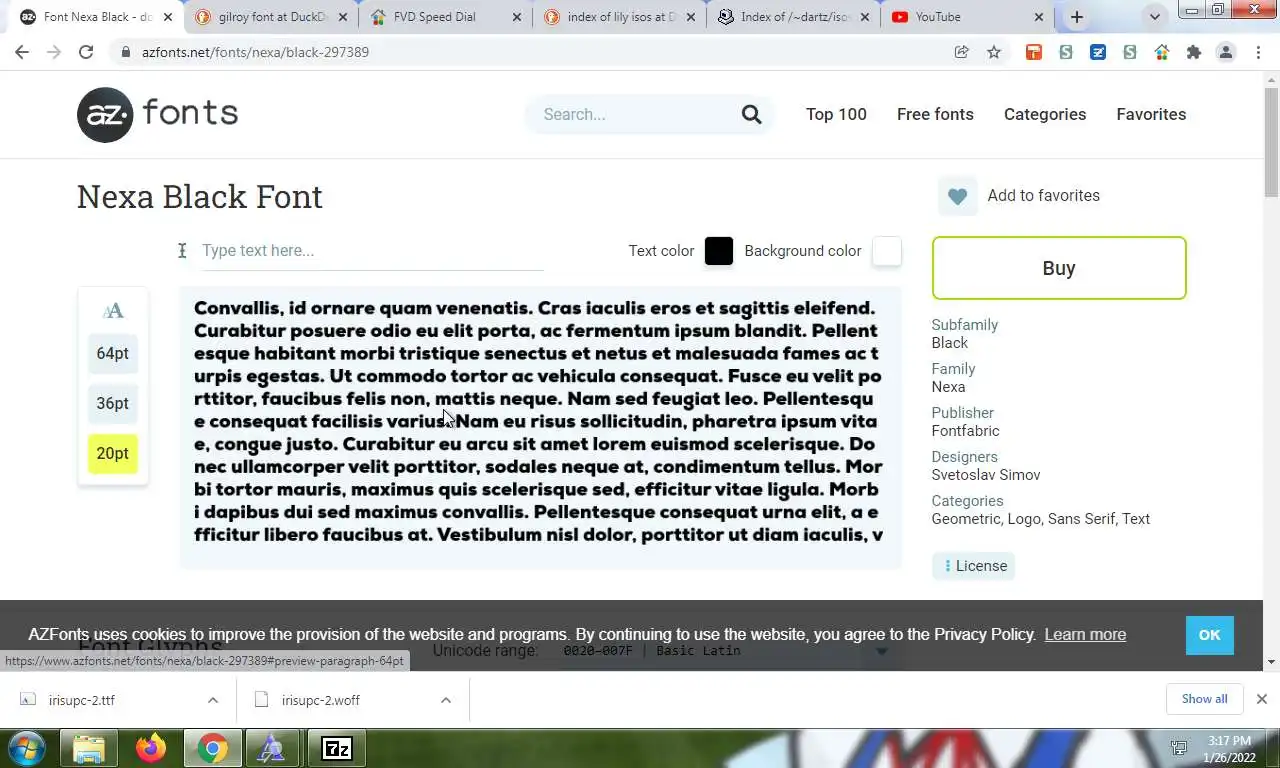The image size is (1280, 768).
Task: Open the FVD Speed Dial house extension
Action: [1162, 52]
